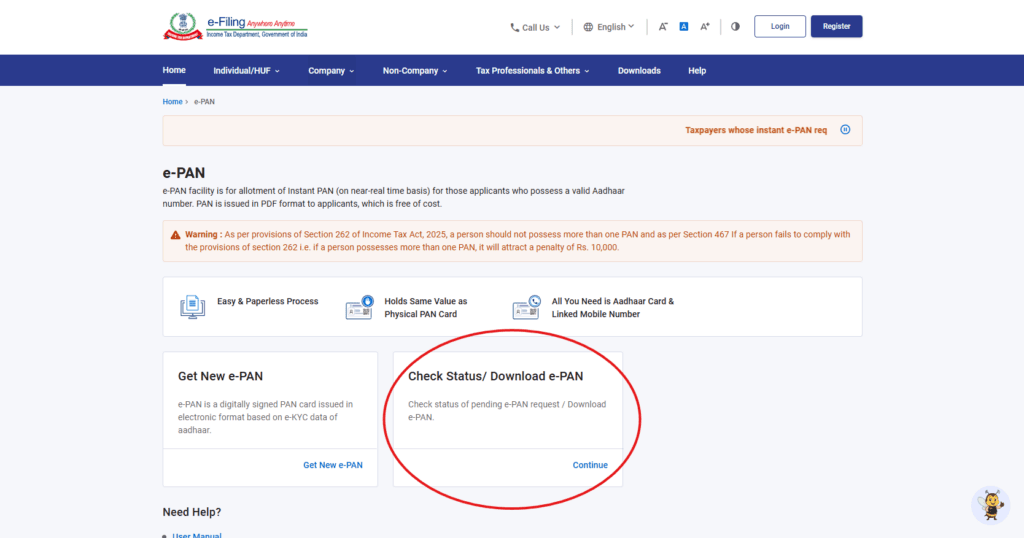This screenshot has width=1024, height=538.
Task: Click the globe language icon
Action: coord(588,27)
